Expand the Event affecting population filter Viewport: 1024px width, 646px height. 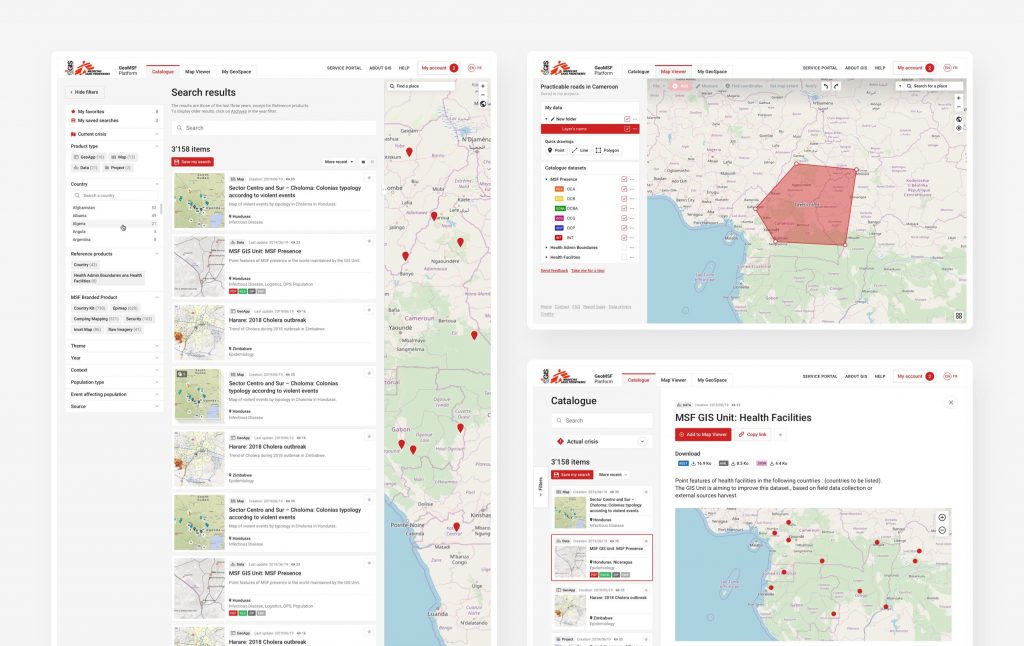[x=114, y=395]
